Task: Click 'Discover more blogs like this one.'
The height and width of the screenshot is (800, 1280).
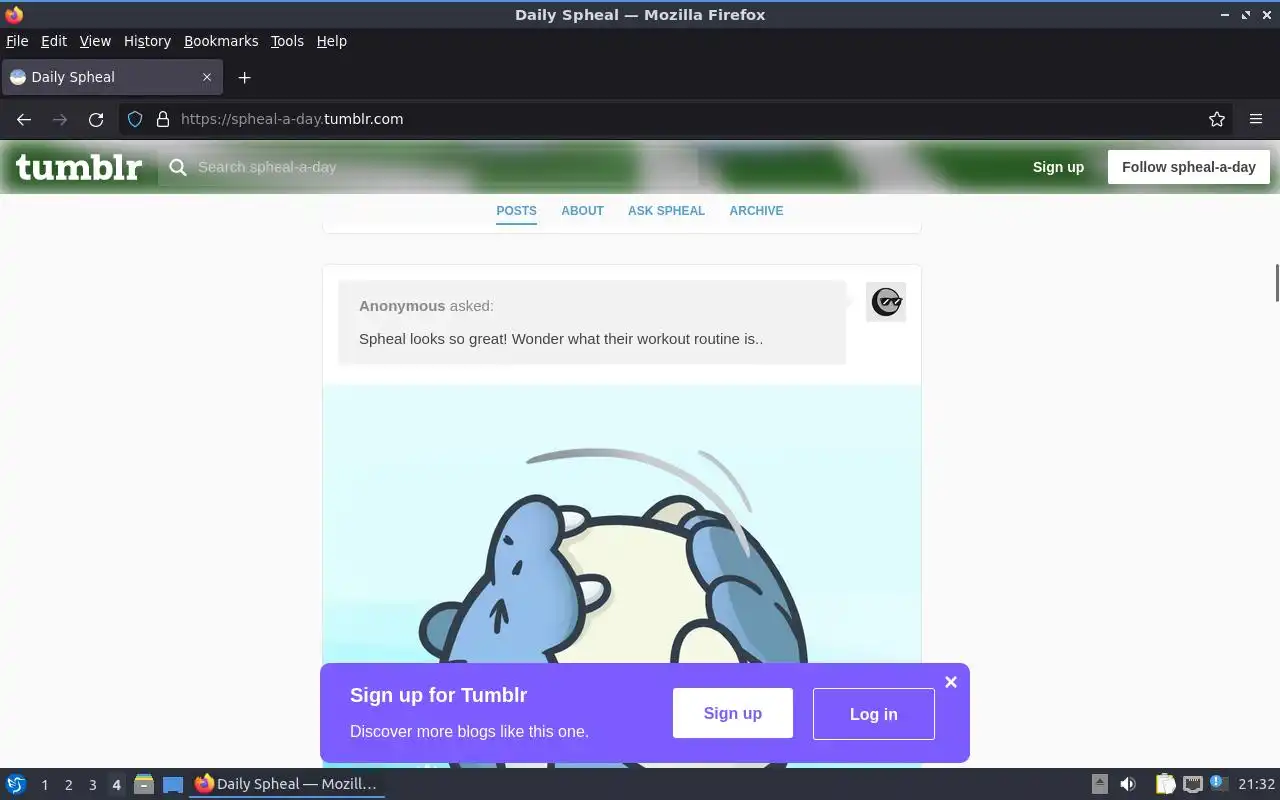Action: [469, 731]
